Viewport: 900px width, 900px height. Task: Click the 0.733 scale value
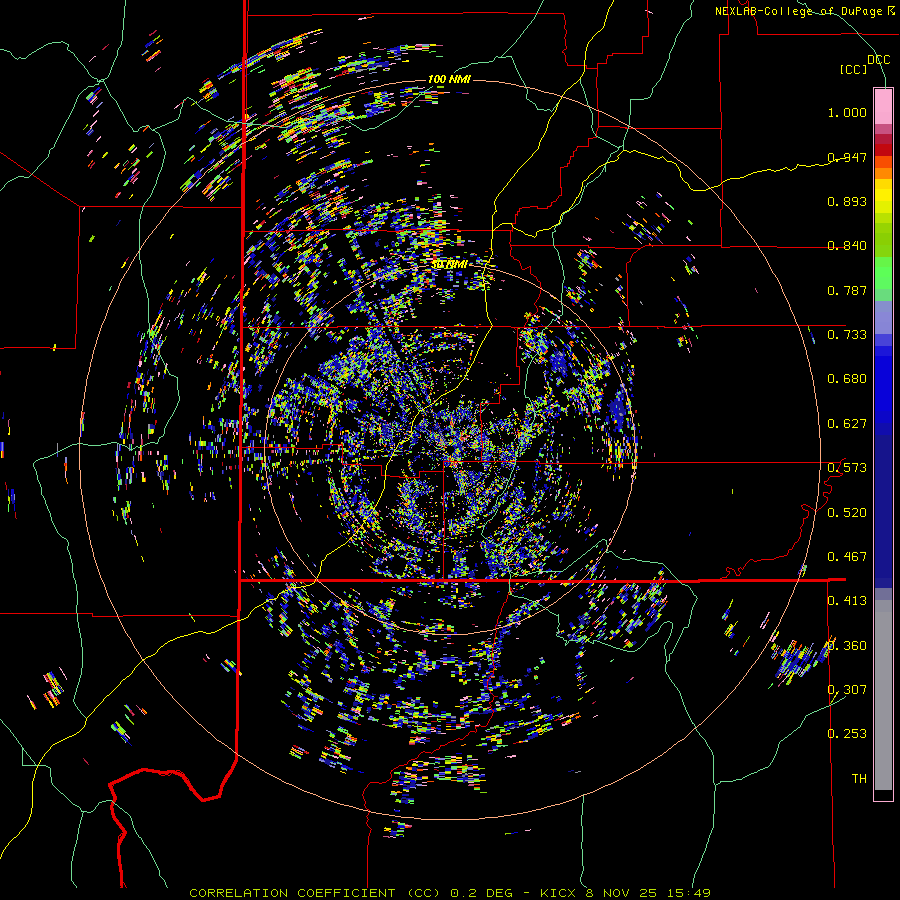[x=847, y=334]
